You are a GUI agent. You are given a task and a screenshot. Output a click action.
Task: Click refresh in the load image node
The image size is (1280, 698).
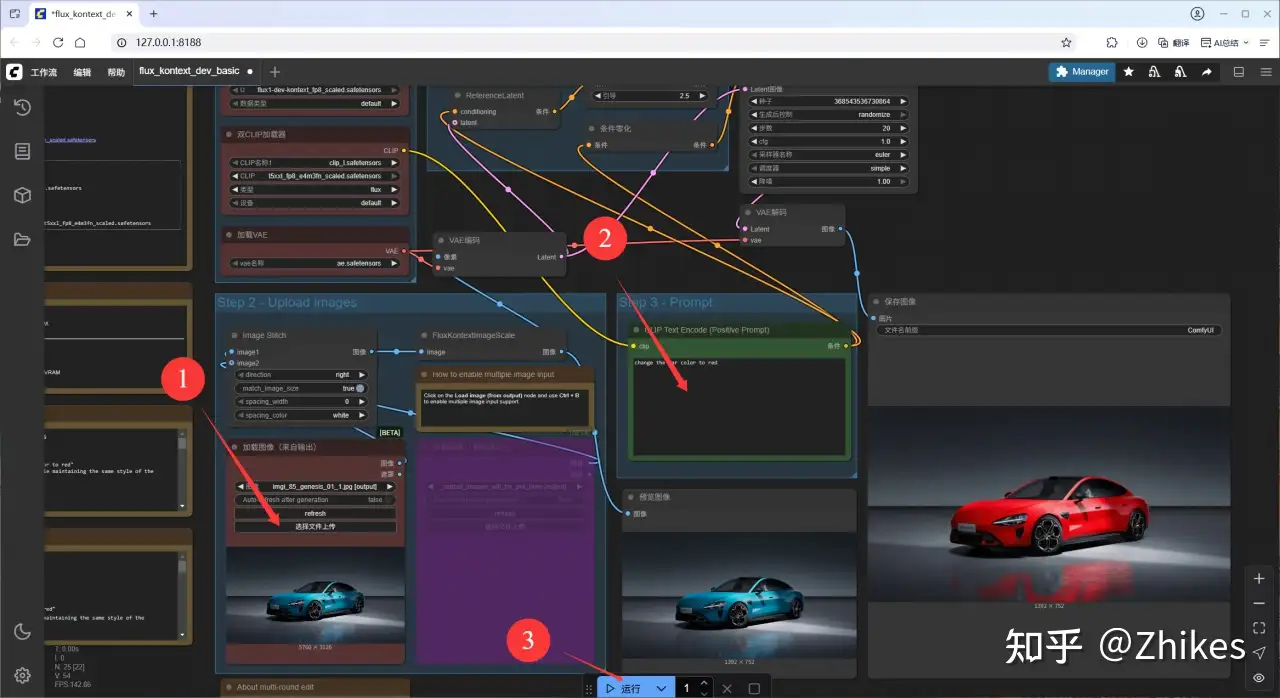(x=315, y=513)
